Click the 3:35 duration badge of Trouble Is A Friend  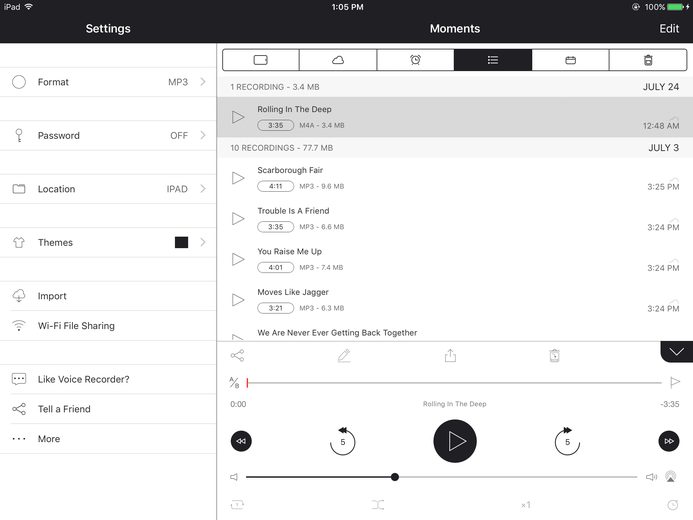[x=276, y=227]
